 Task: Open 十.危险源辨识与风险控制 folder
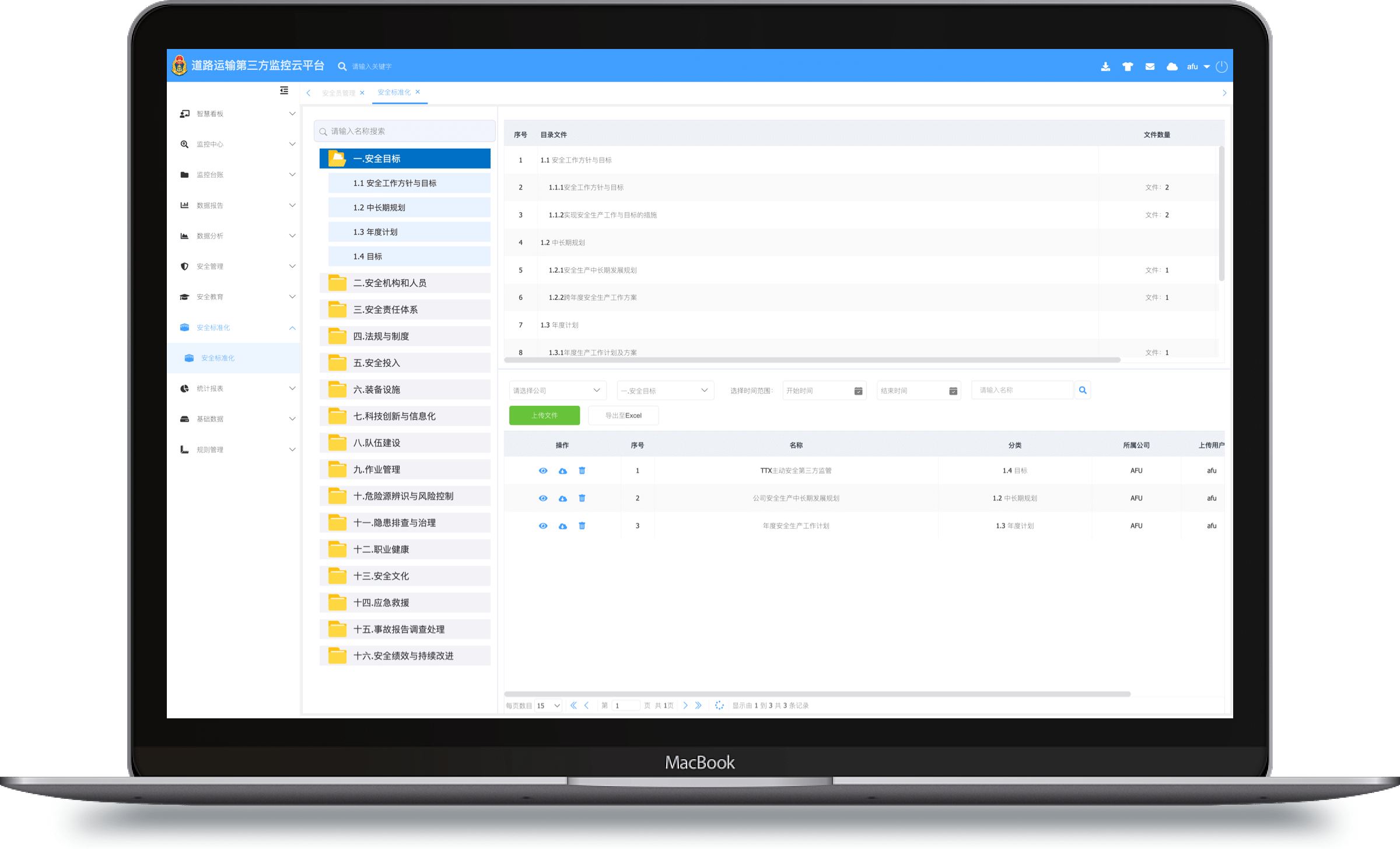pos(405,496)
